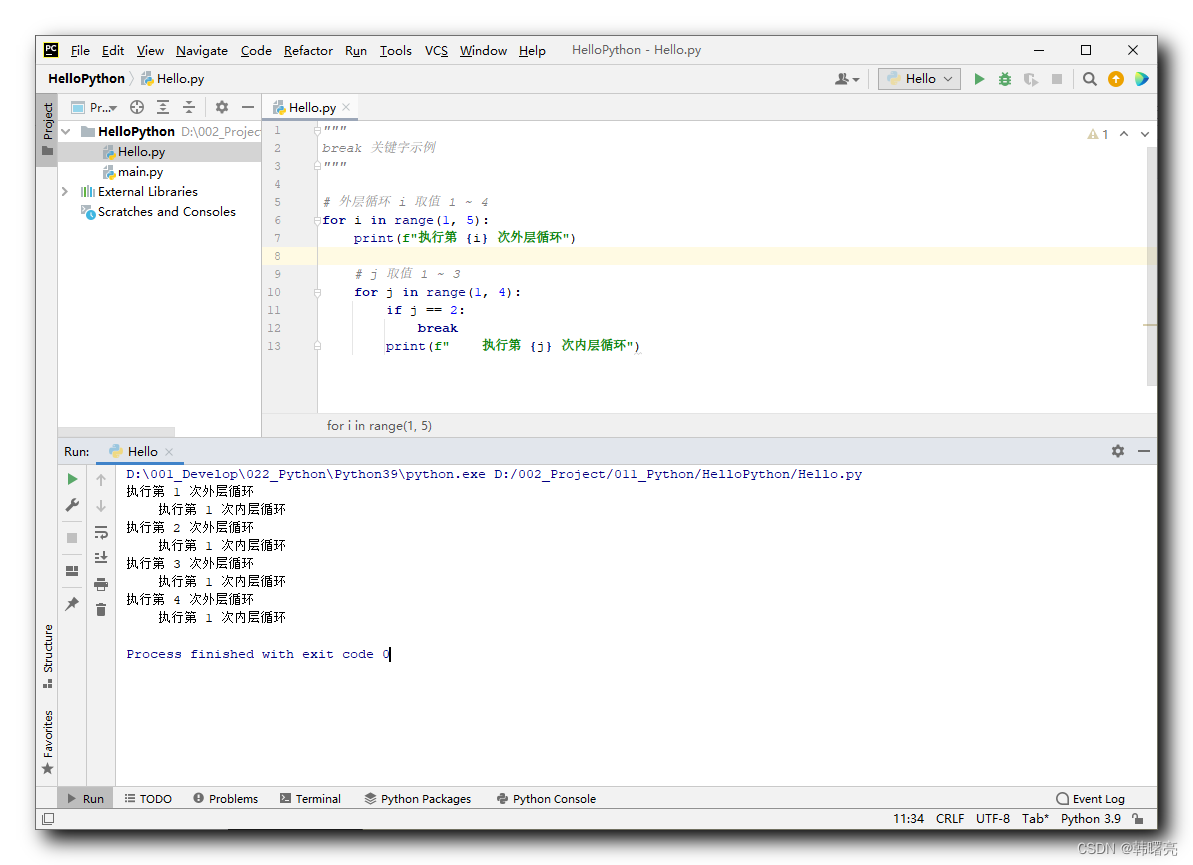Select opened file locate target icon
This screenshot has width=1193, height=865.
[x=137, y=107]
